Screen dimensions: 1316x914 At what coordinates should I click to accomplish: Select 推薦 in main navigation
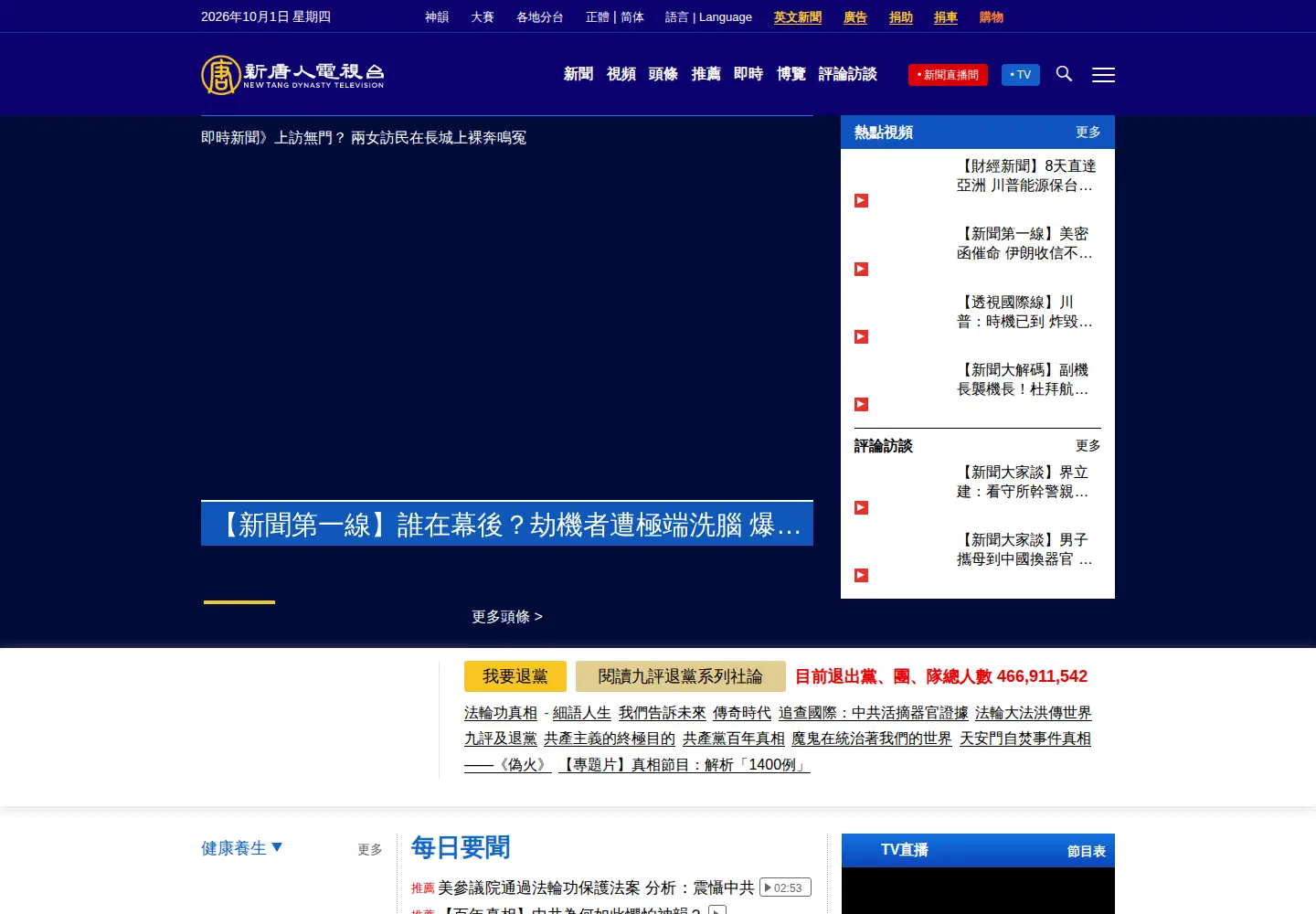[x=706, y=74]
